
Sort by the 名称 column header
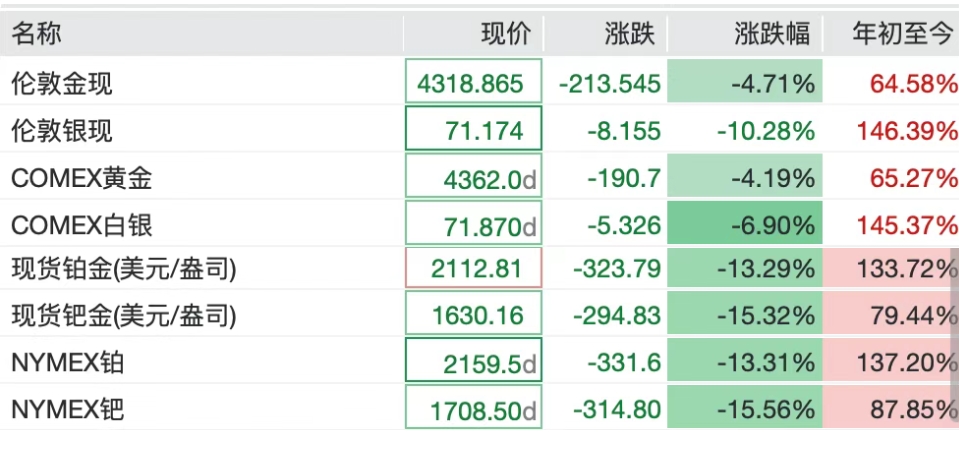[x=37, y=34]
